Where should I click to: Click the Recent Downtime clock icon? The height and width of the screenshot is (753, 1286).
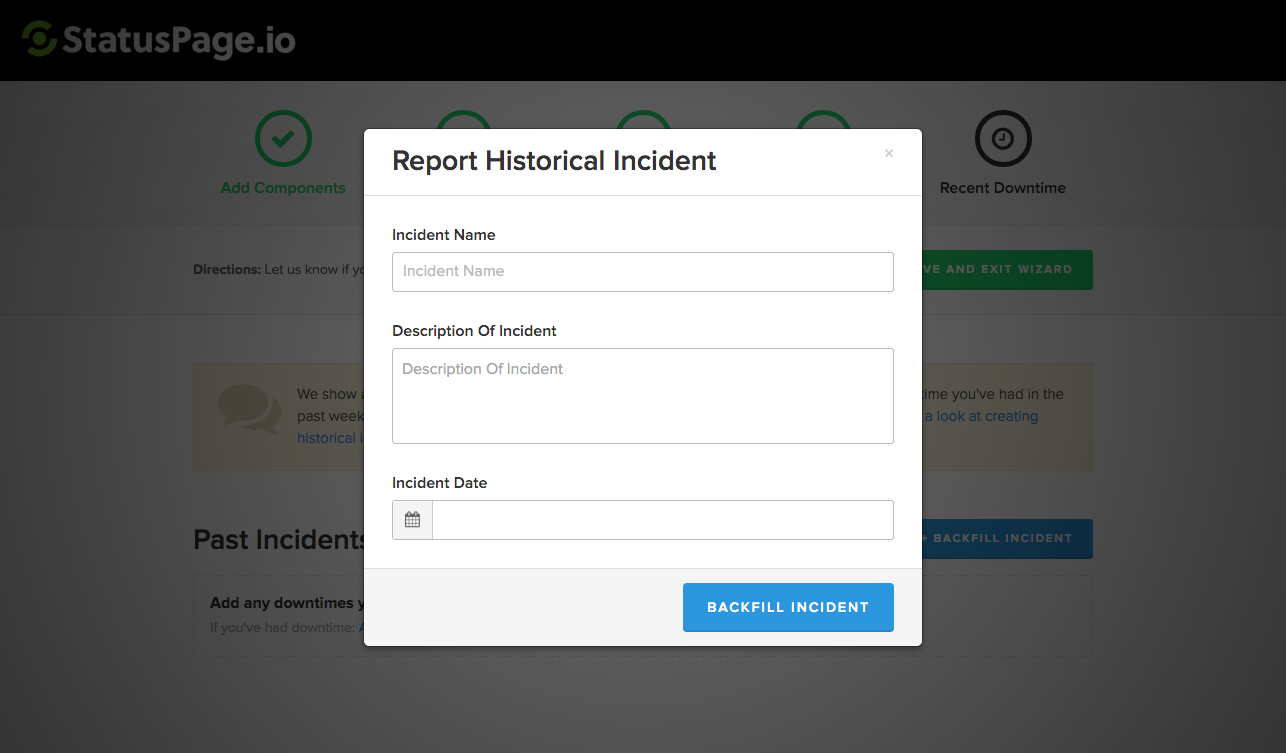pos(1002,139)
